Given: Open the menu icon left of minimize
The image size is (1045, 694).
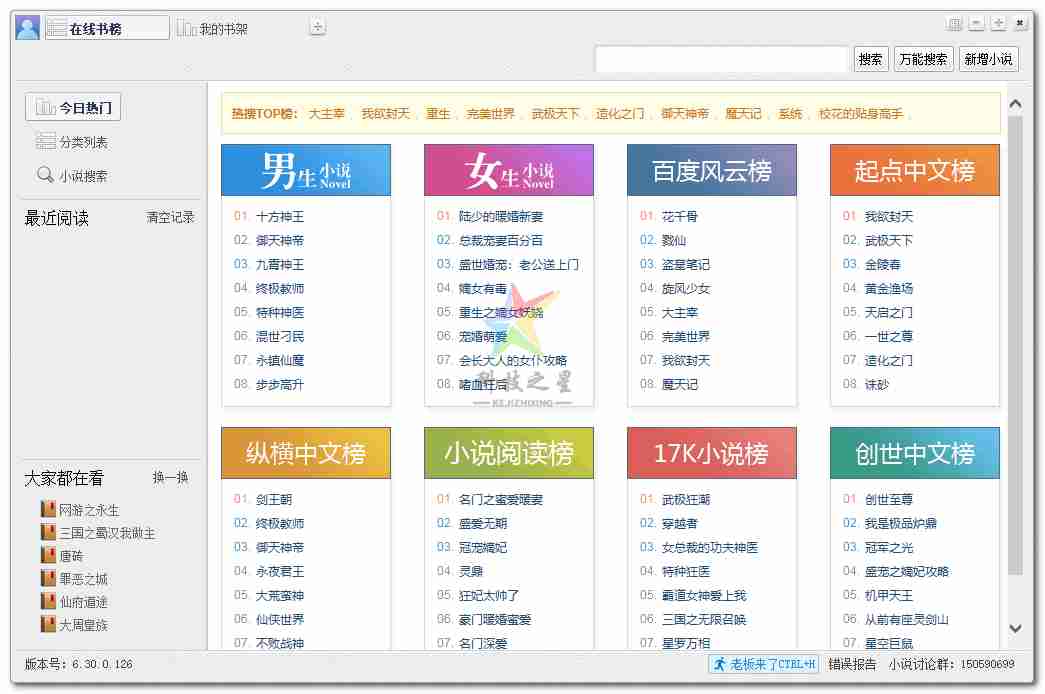Looking at the screenshot, I should [955, 24].
